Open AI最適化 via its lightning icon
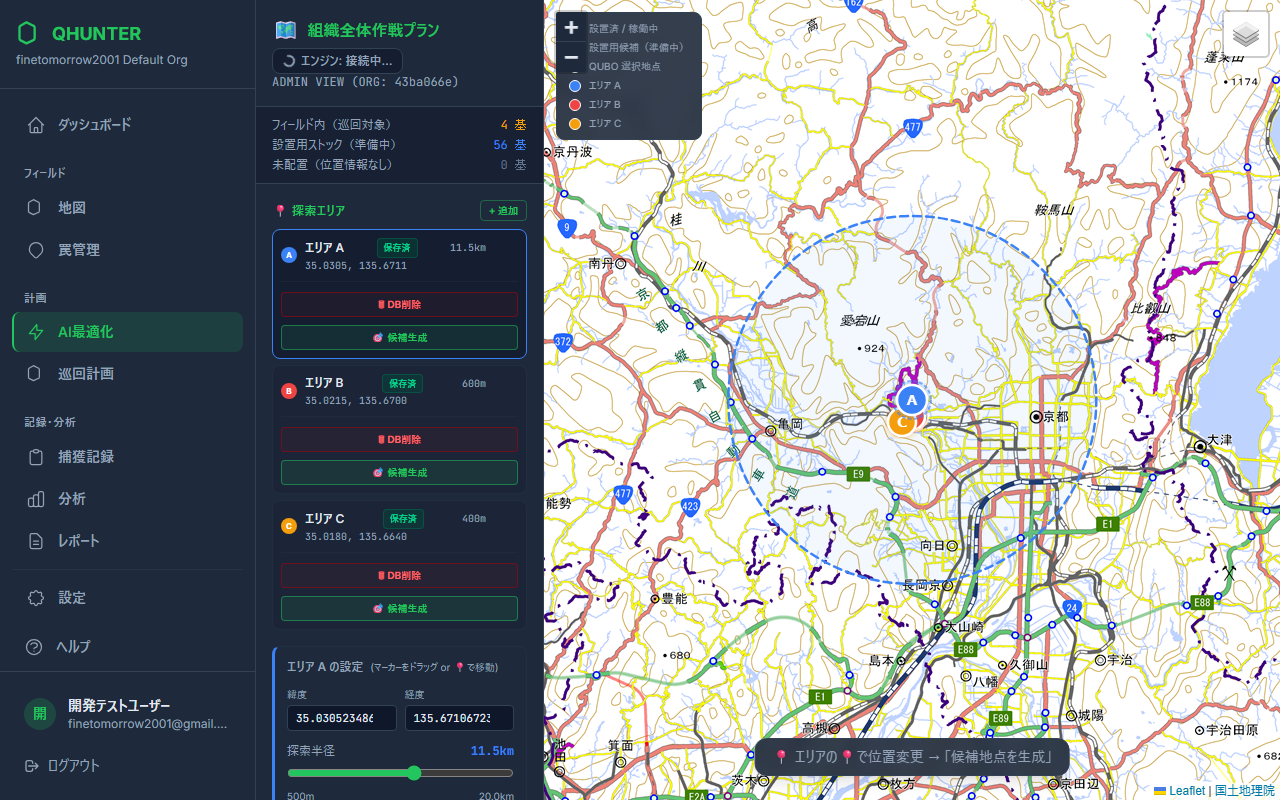This screenshot has width=1280, height=800. point(36,332)
